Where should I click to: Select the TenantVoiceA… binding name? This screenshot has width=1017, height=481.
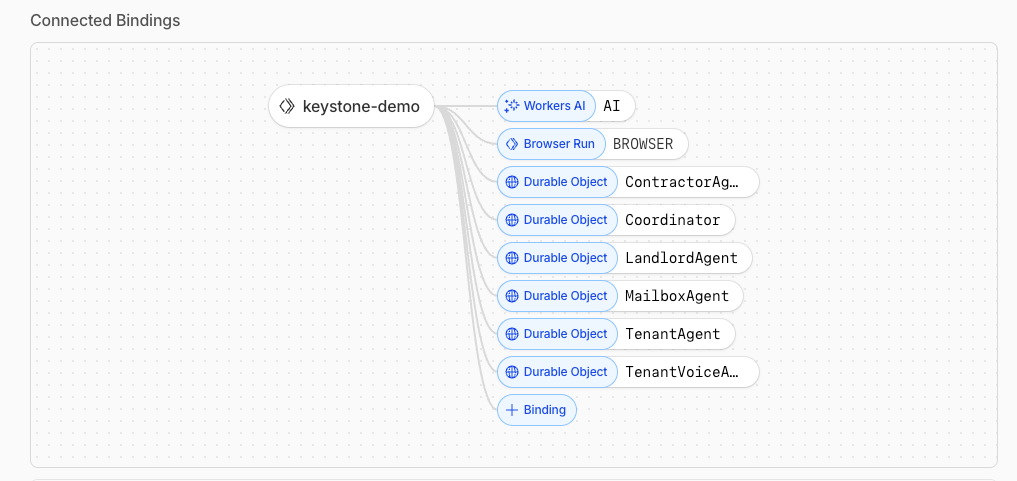pyautogui.click(x=682, y=372)
